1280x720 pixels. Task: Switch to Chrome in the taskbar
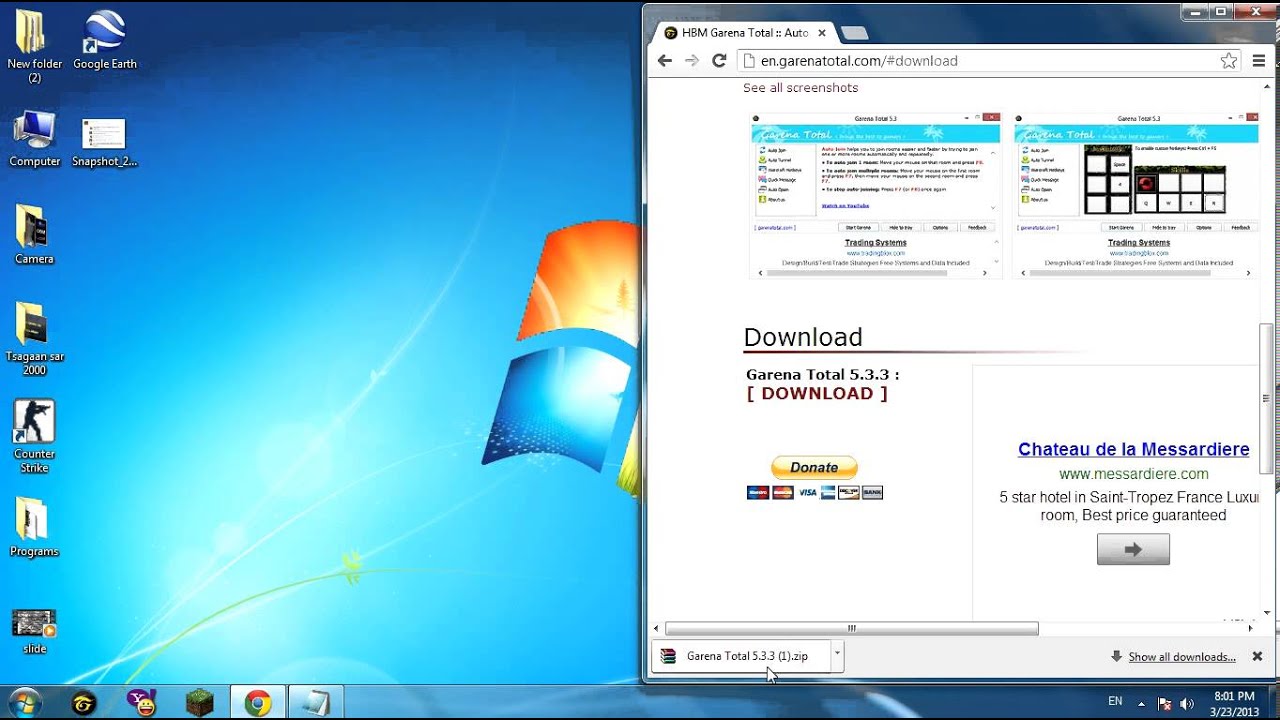coord(258,704)
